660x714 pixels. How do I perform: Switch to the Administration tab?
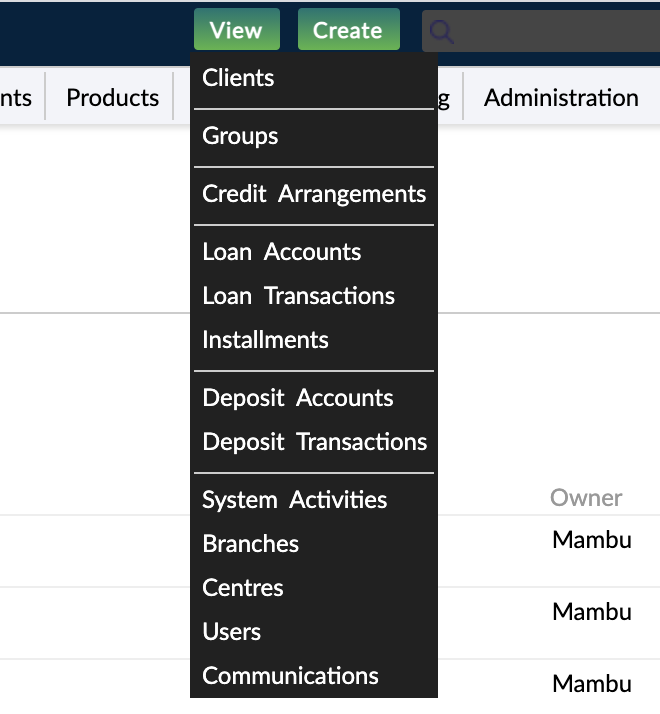click(x=561, y=97)
